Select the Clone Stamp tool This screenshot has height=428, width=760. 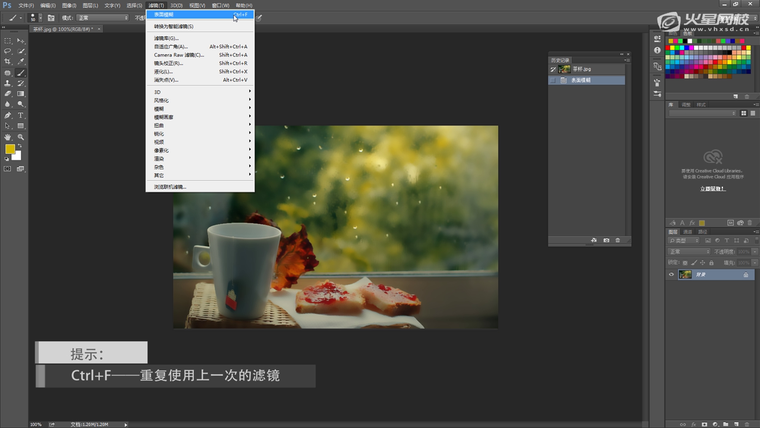point(8,83)
